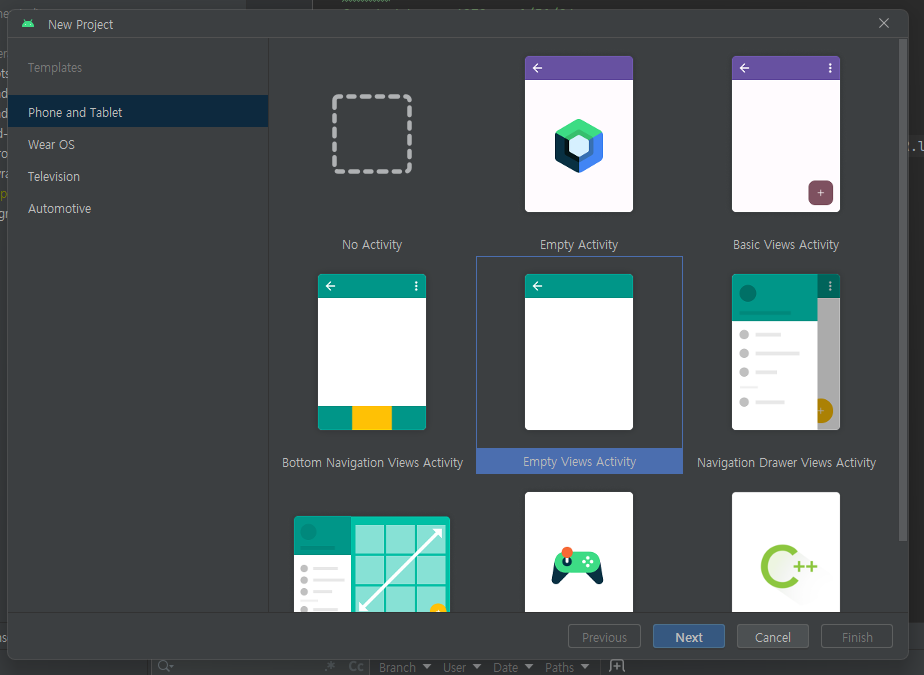Switch to Automotive templates
Screen dimensions: 924x675
pos(138,209)
